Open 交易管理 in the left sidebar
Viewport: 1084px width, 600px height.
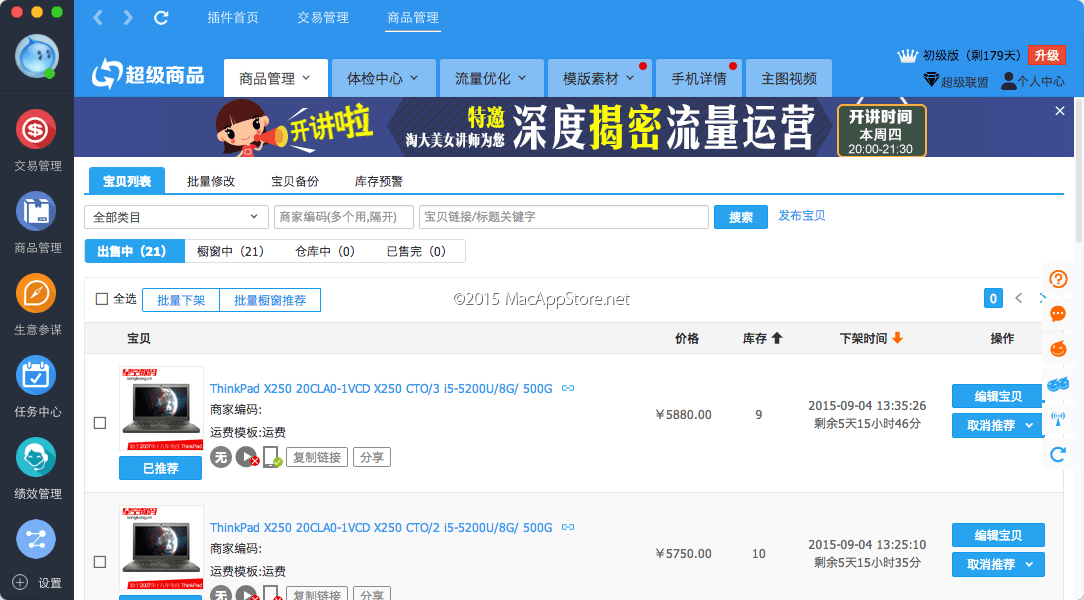(36, 129)
